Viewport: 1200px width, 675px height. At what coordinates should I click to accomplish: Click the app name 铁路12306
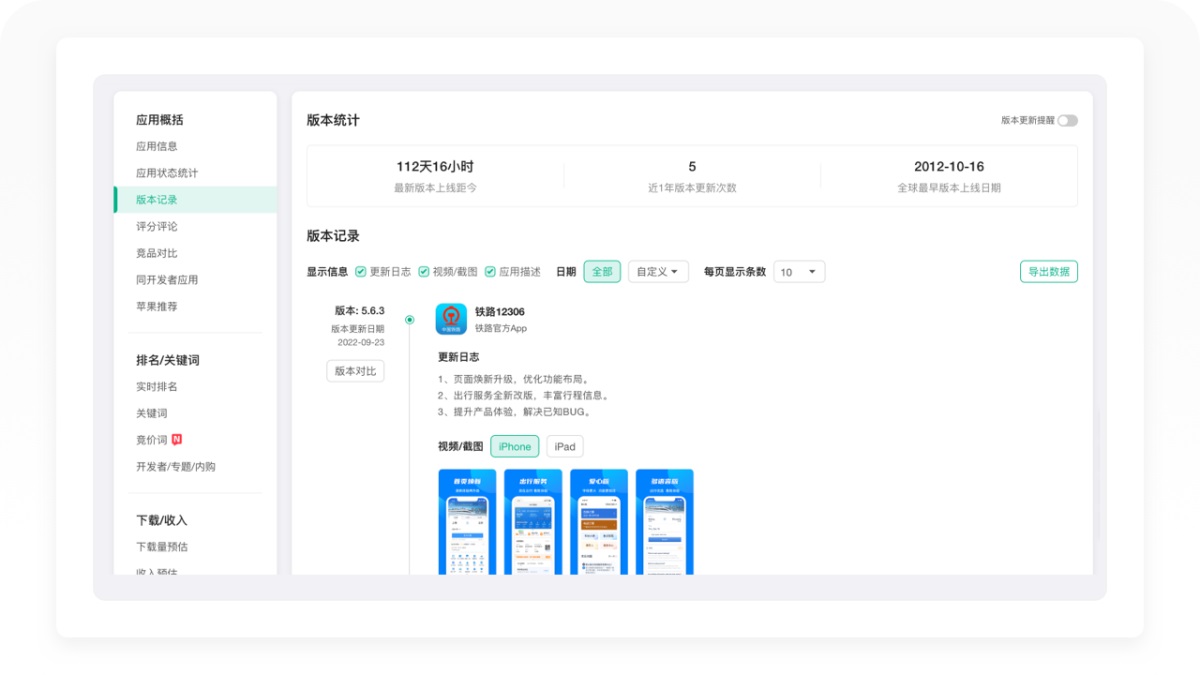[500, 312]
